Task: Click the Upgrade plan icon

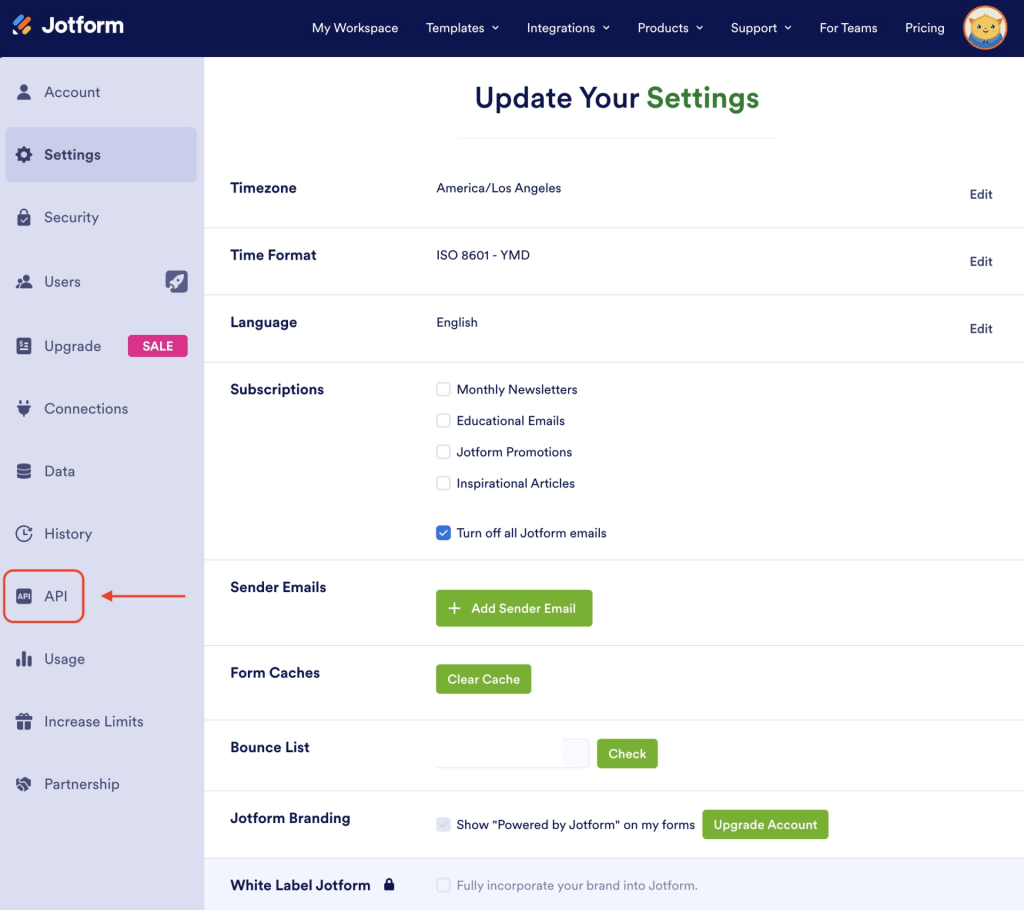Action: tap(24, 346)
